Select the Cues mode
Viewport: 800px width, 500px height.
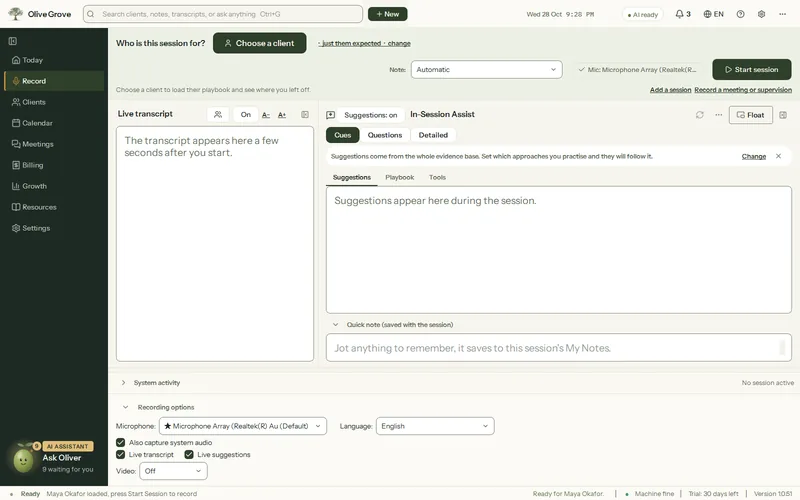(x=343, y=135)
